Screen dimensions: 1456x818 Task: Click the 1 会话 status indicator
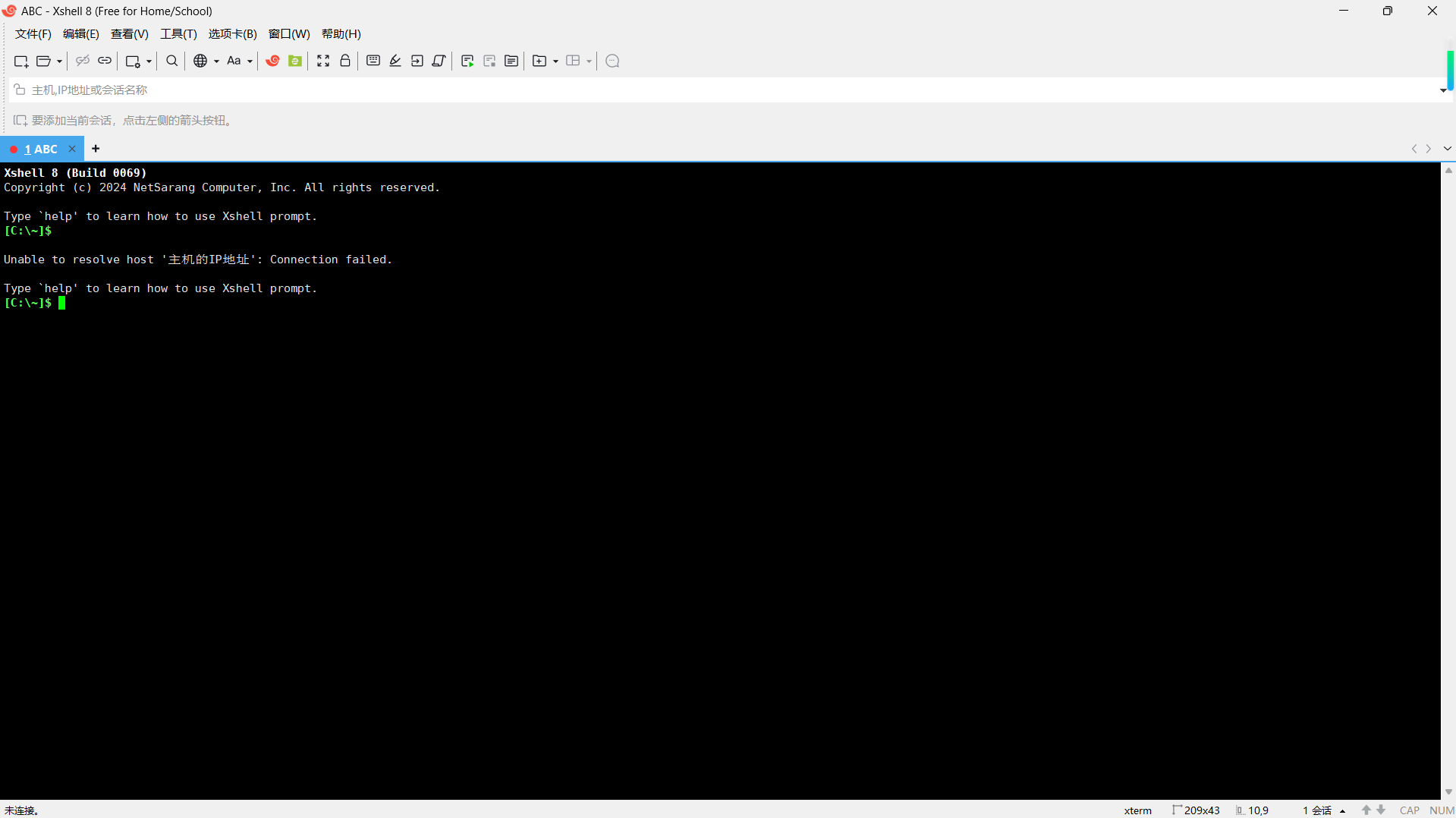click(x=1317, y=810)
